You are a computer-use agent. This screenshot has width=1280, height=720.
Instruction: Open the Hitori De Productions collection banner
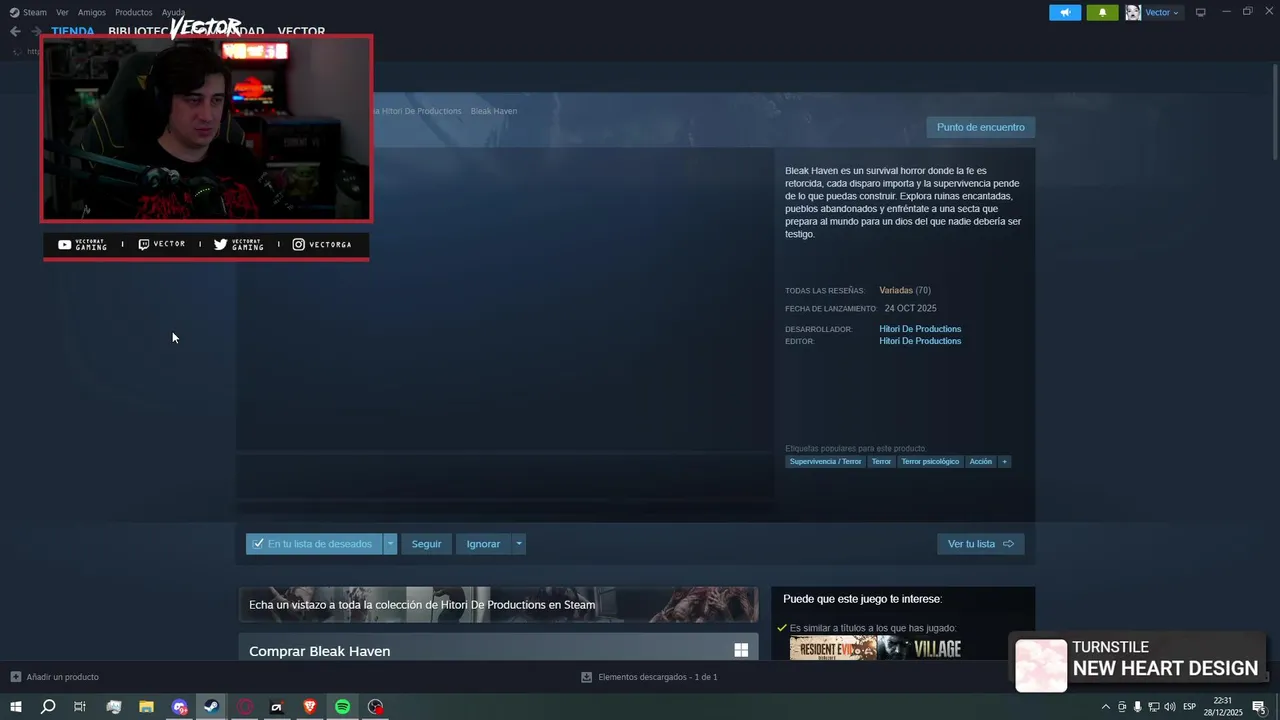[498, 604]
